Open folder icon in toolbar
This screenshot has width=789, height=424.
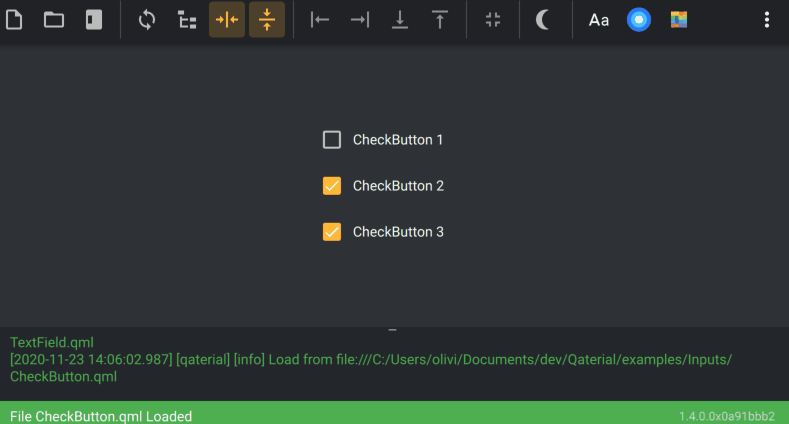(54, 20)
